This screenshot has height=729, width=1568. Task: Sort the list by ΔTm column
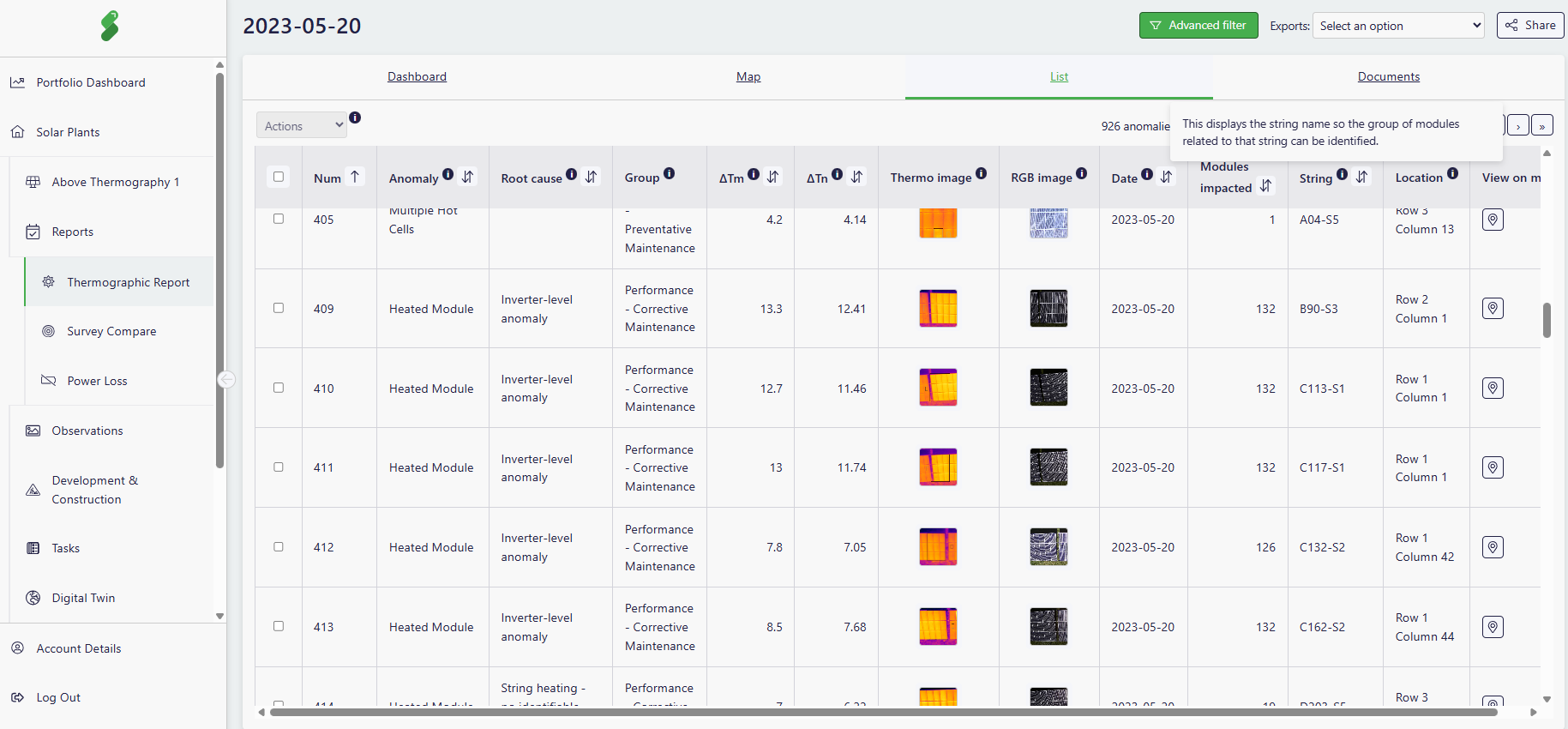[773, 177]
